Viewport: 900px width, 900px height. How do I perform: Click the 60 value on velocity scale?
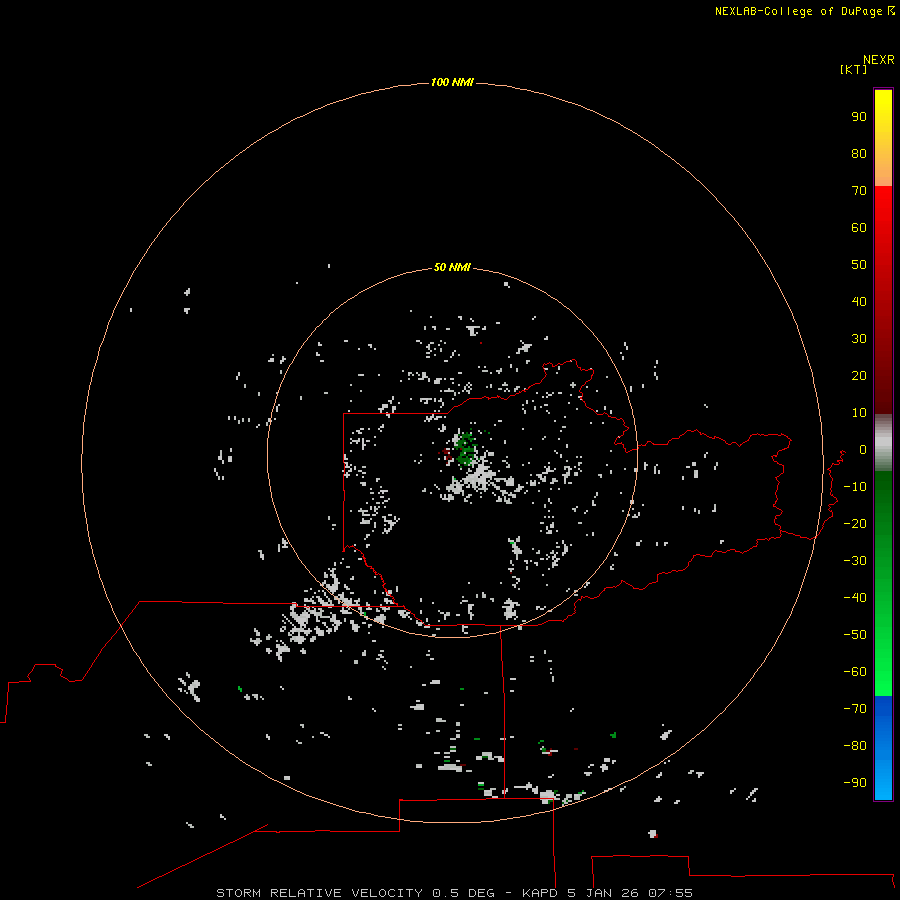(859, 228)
